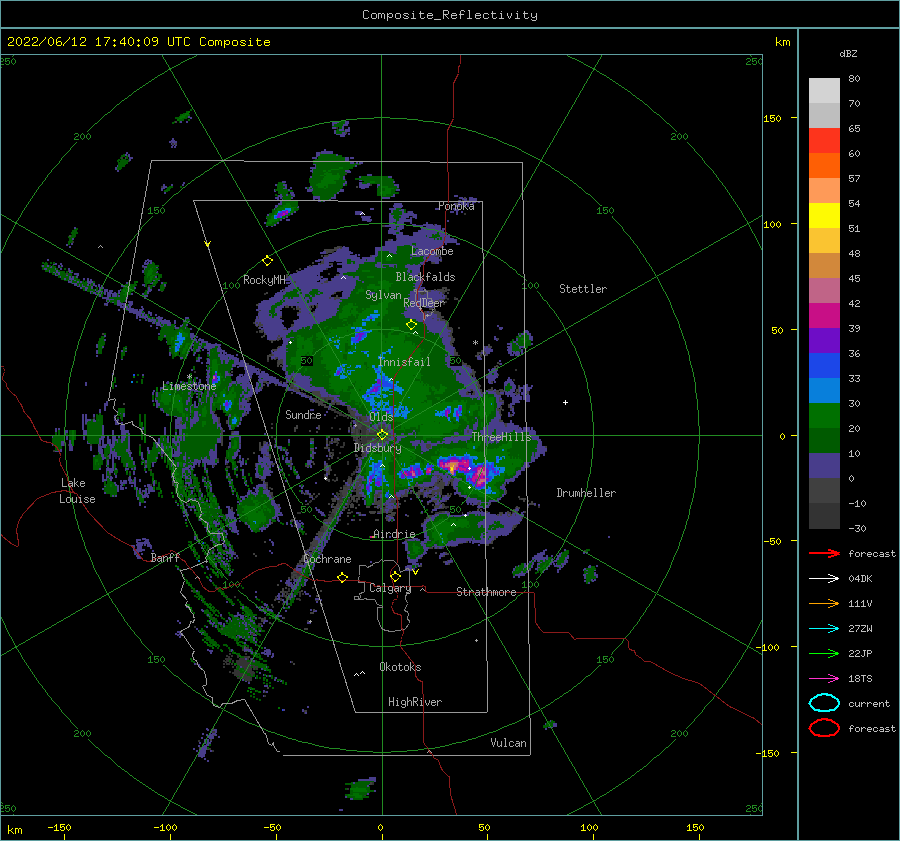Viewport: 900px width, 841px height.
Task: Click the Composite_Reflectivity title
Action: pyautogui.click(x=450, y=15)
